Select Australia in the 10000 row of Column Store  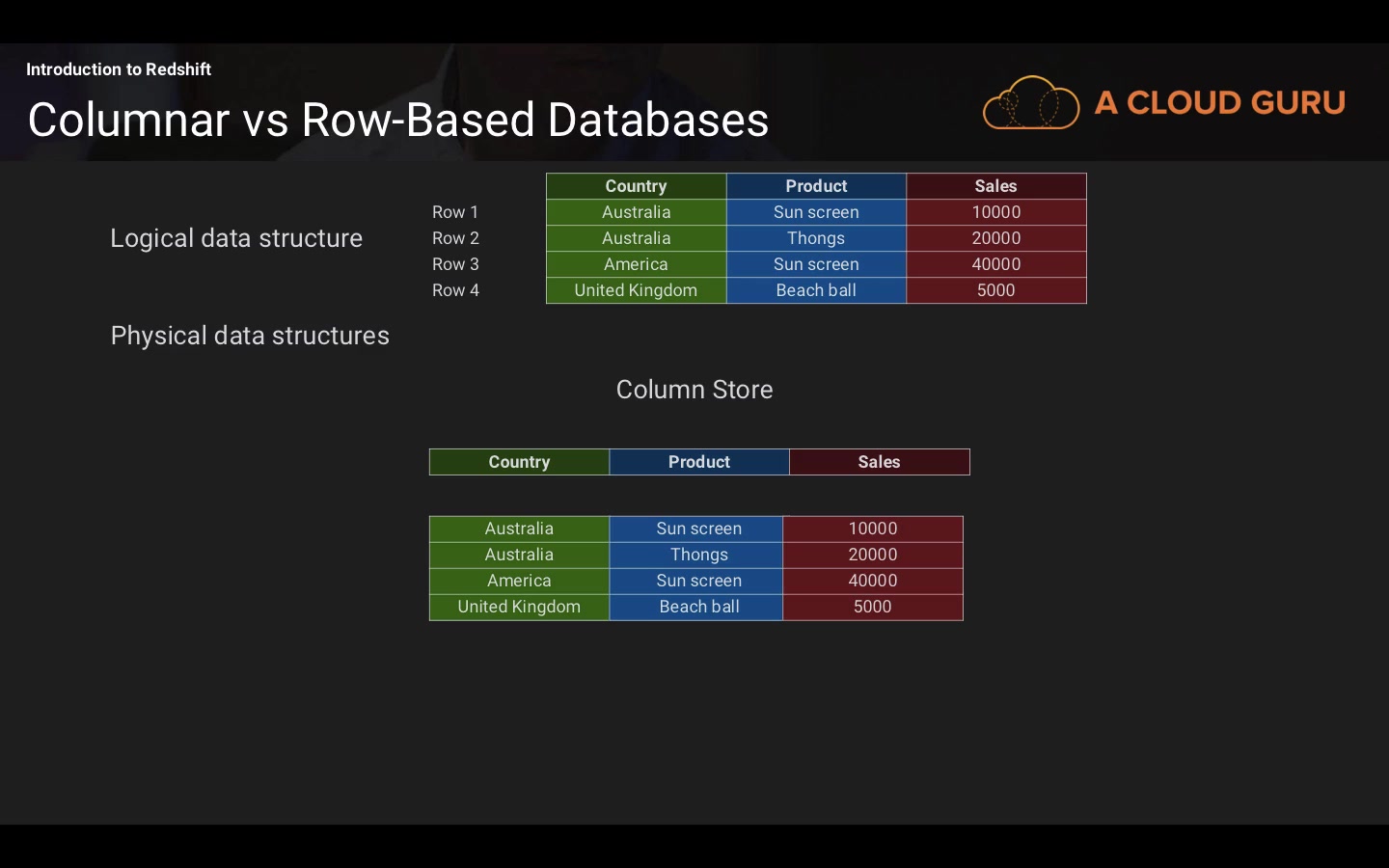[520, 529]
